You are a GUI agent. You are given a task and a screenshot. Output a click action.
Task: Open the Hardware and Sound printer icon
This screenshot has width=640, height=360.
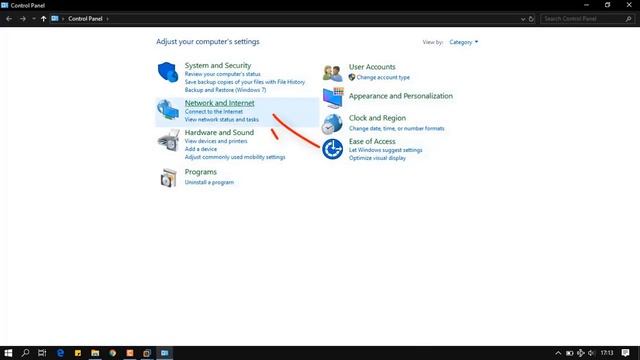pyautogui.click(x=168, y=140)
